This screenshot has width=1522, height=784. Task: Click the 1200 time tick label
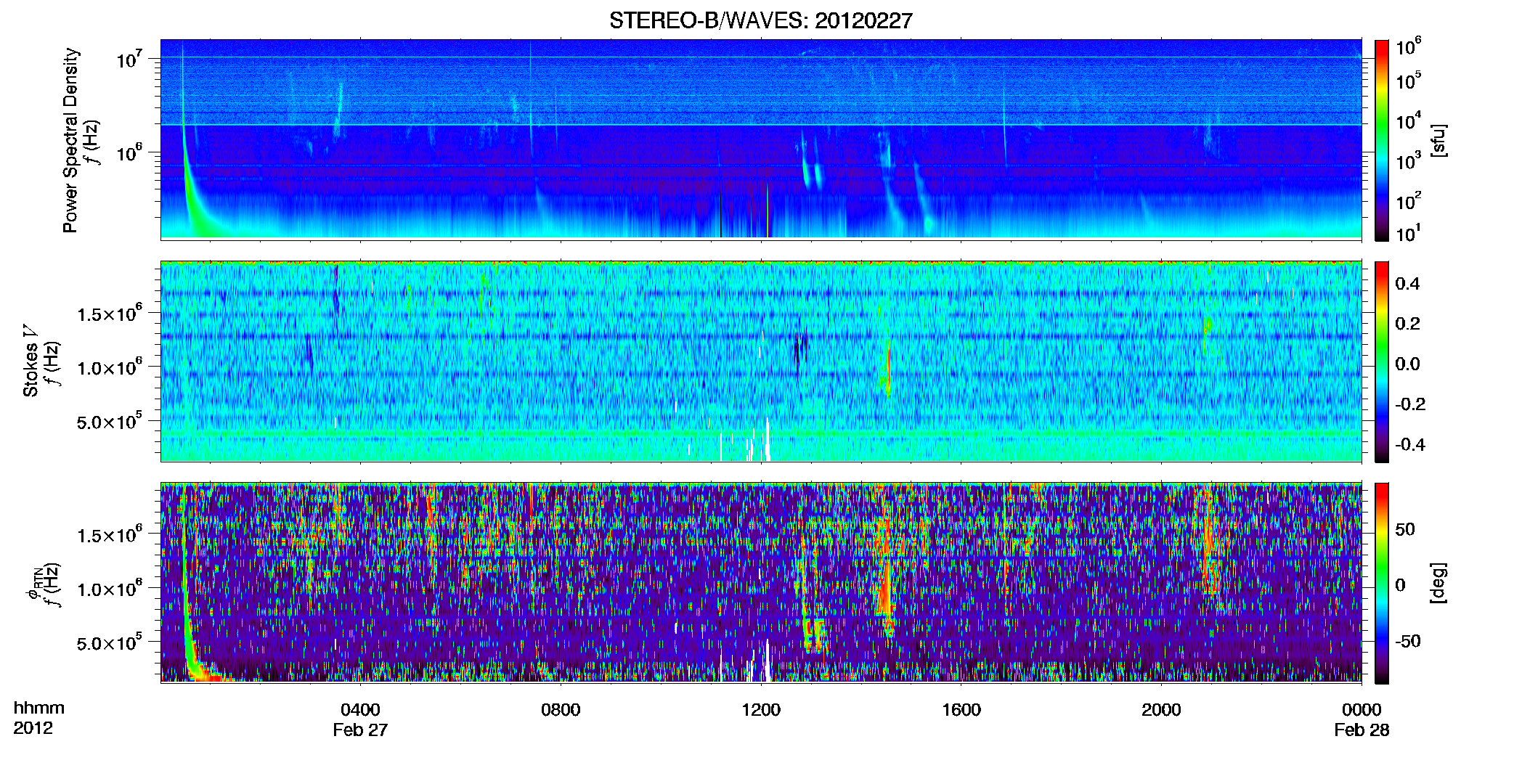point(761,710)
